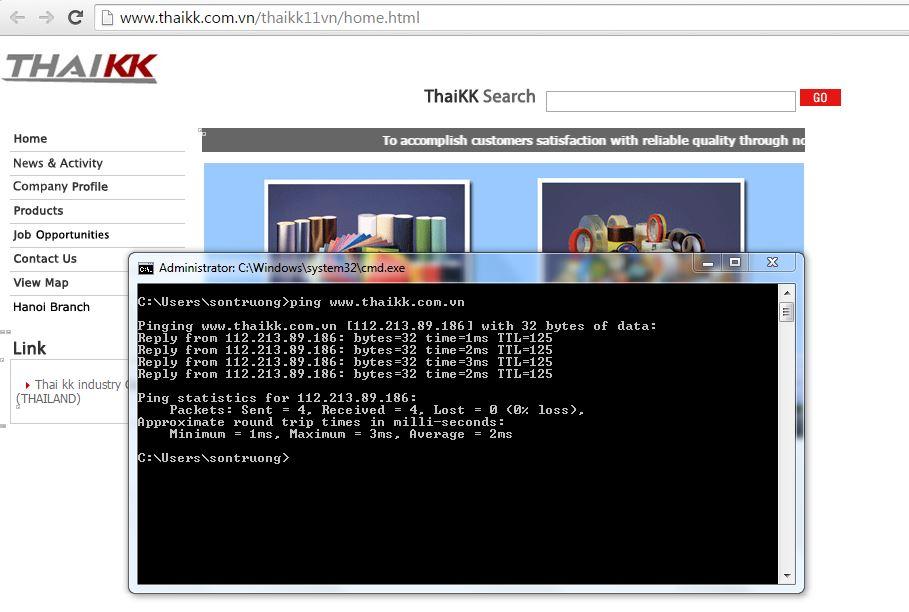This screenshot has width=909, height=612.
Task: Click the reply line with time=3ms
Action: pos(345,362)
